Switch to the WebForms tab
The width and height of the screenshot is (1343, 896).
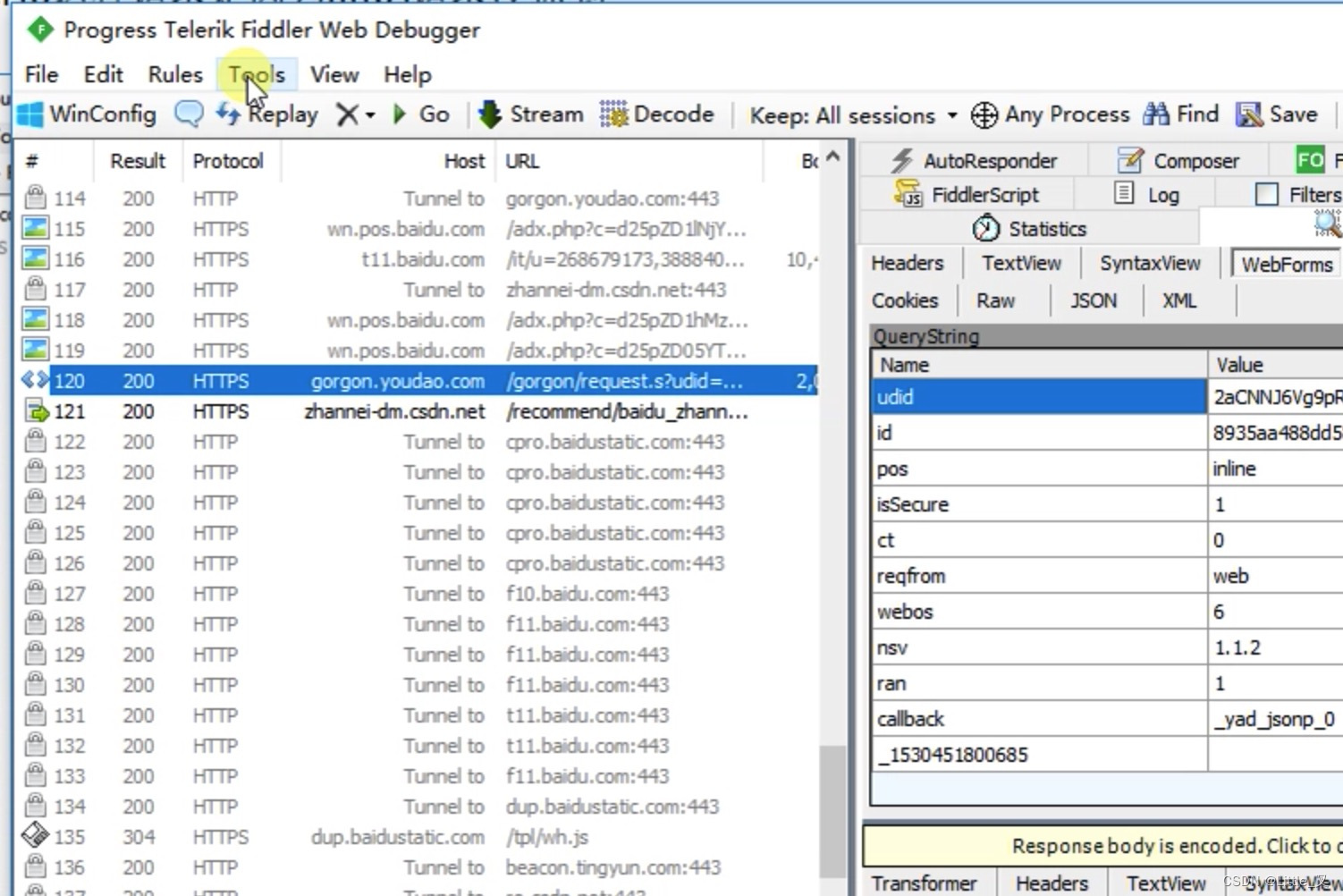tap(1286, 264)
